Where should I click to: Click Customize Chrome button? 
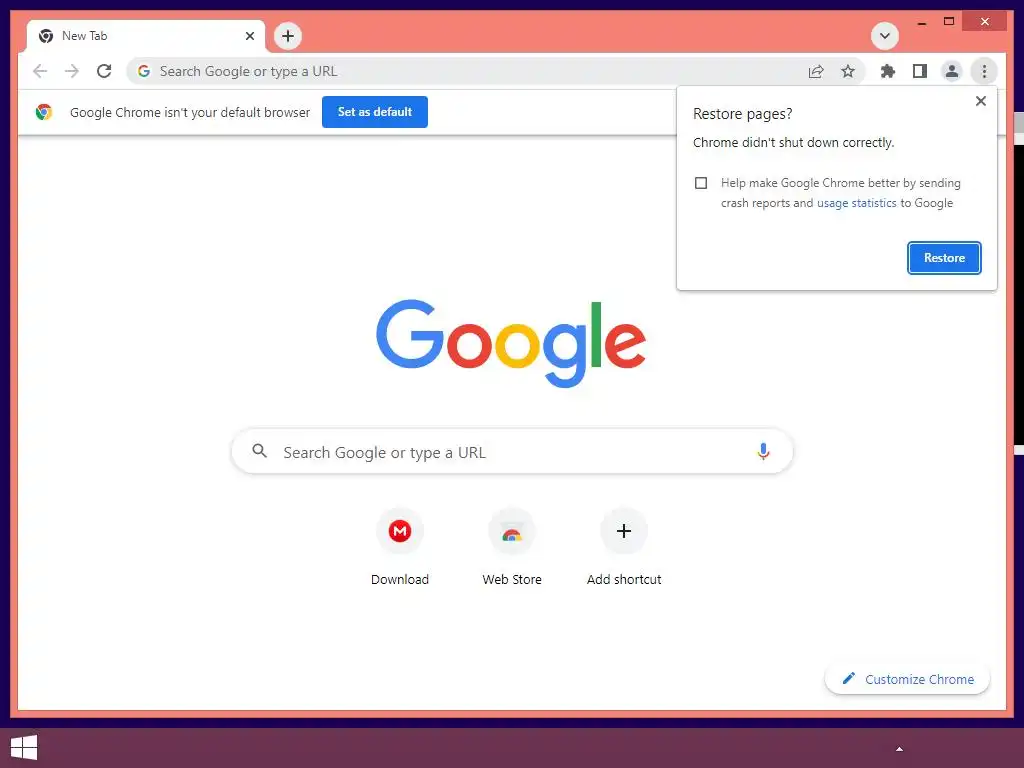pos(908,679)
